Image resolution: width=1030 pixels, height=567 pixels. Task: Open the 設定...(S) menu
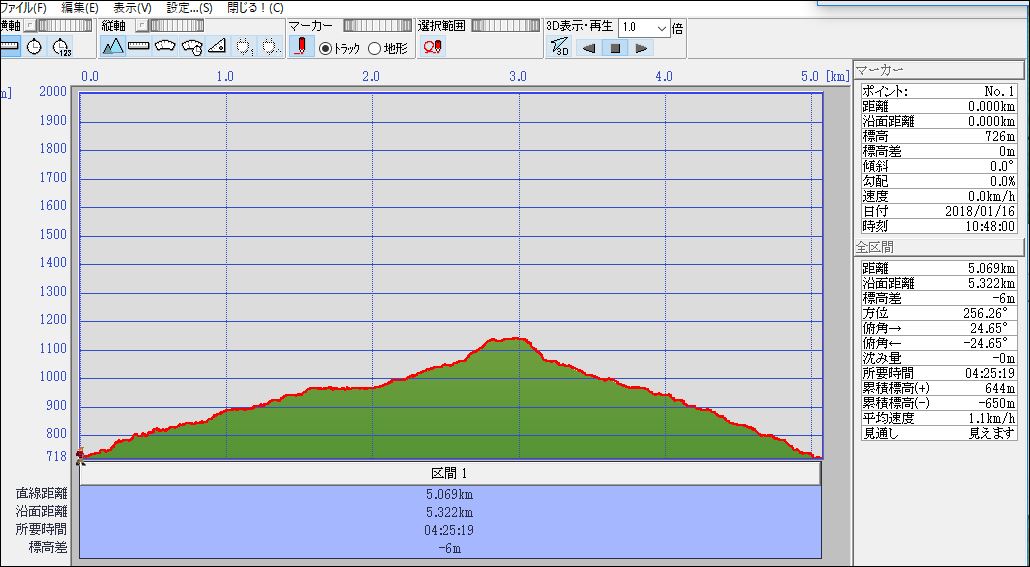click(x=189, y=8)
